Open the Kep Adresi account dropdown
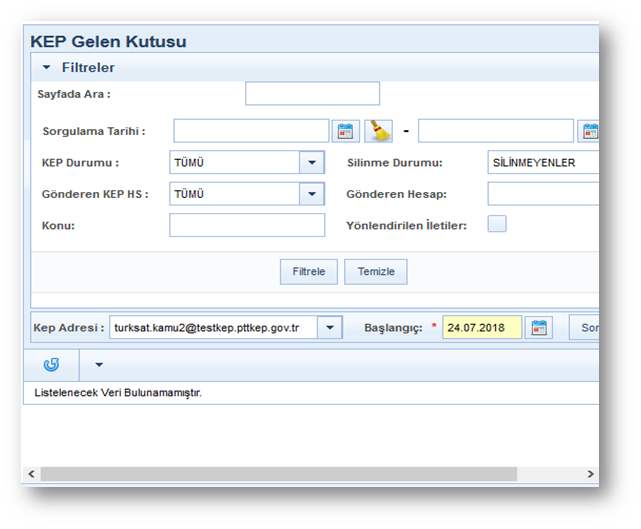 tap(330, 328)
